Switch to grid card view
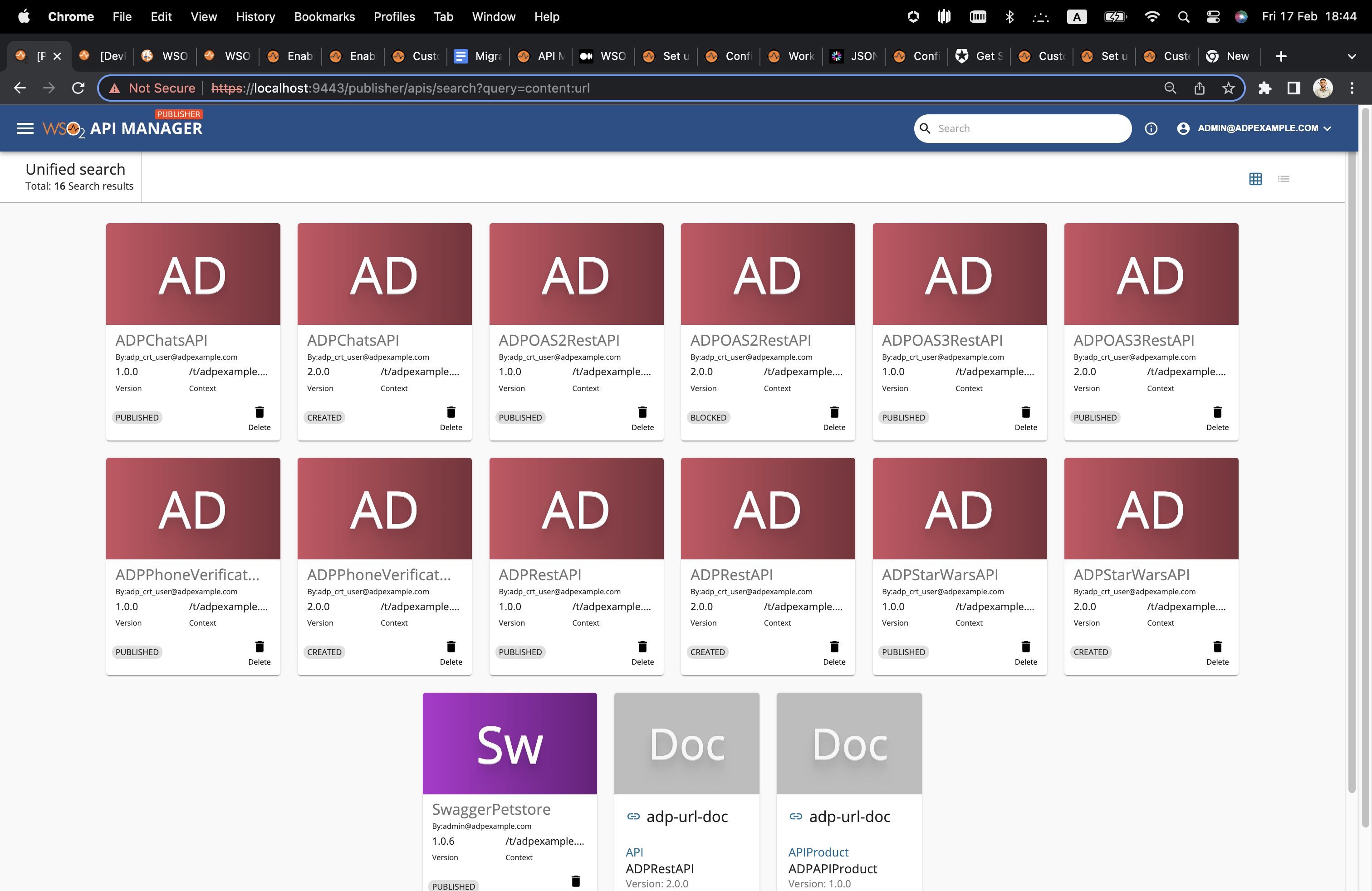 point(1255,179)
